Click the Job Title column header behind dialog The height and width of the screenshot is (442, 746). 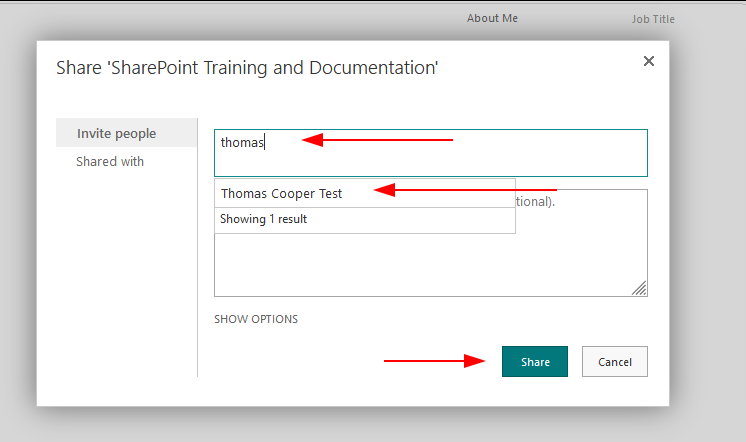(x=653, y=19)
